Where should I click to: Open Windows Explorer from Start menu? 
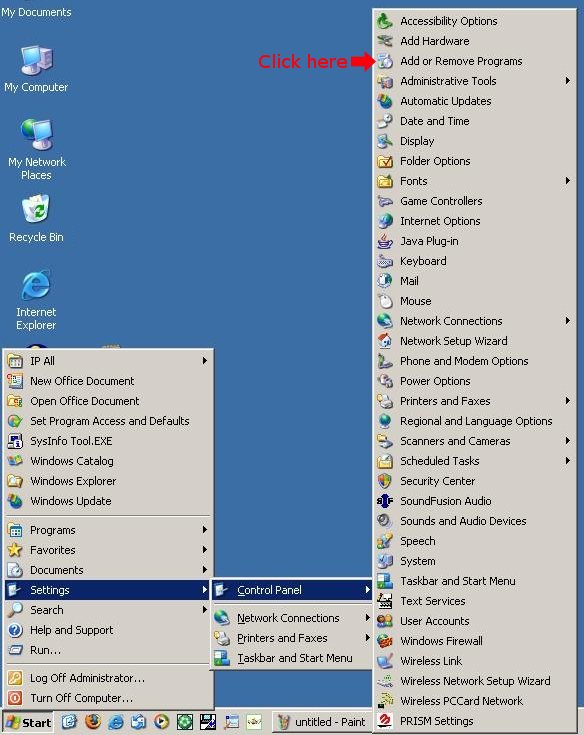click(107, 481)
